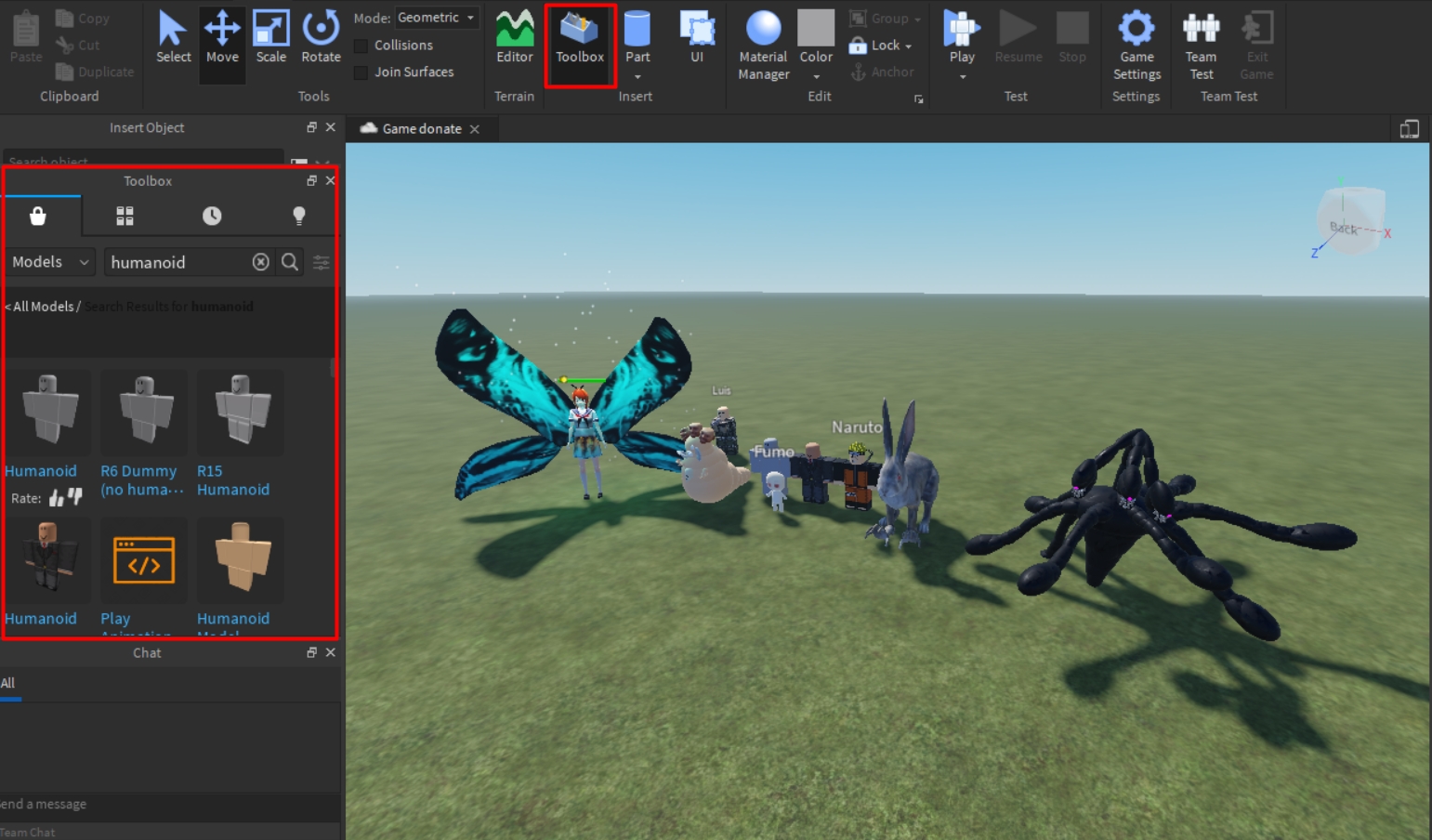1432x840 pixels.
Task: Select the suited Humanoid thumbnail
Action: tap(47, 560)
